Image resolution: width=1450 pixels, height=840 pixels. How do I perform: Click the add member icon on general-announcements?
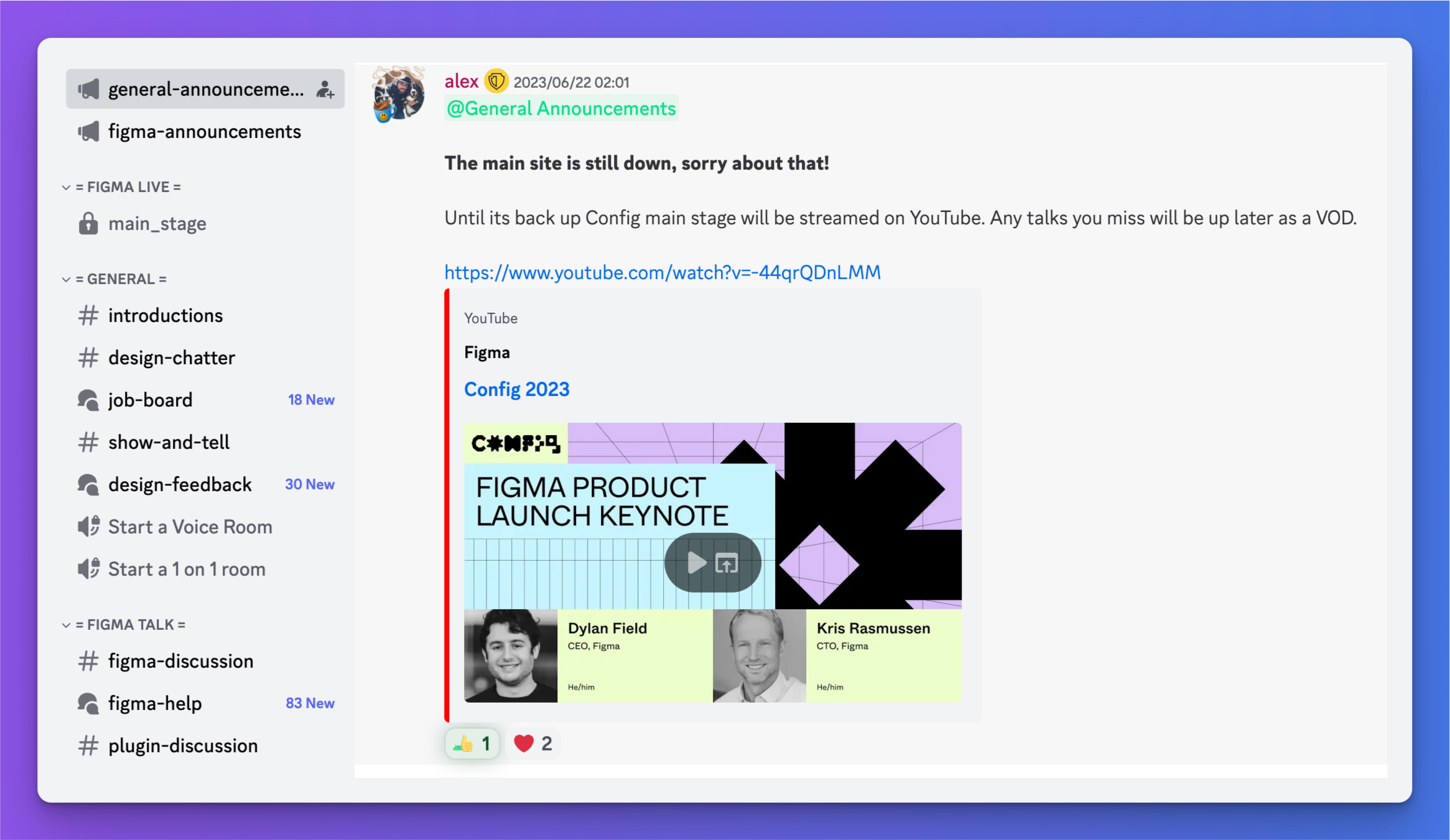coord(325,90)
